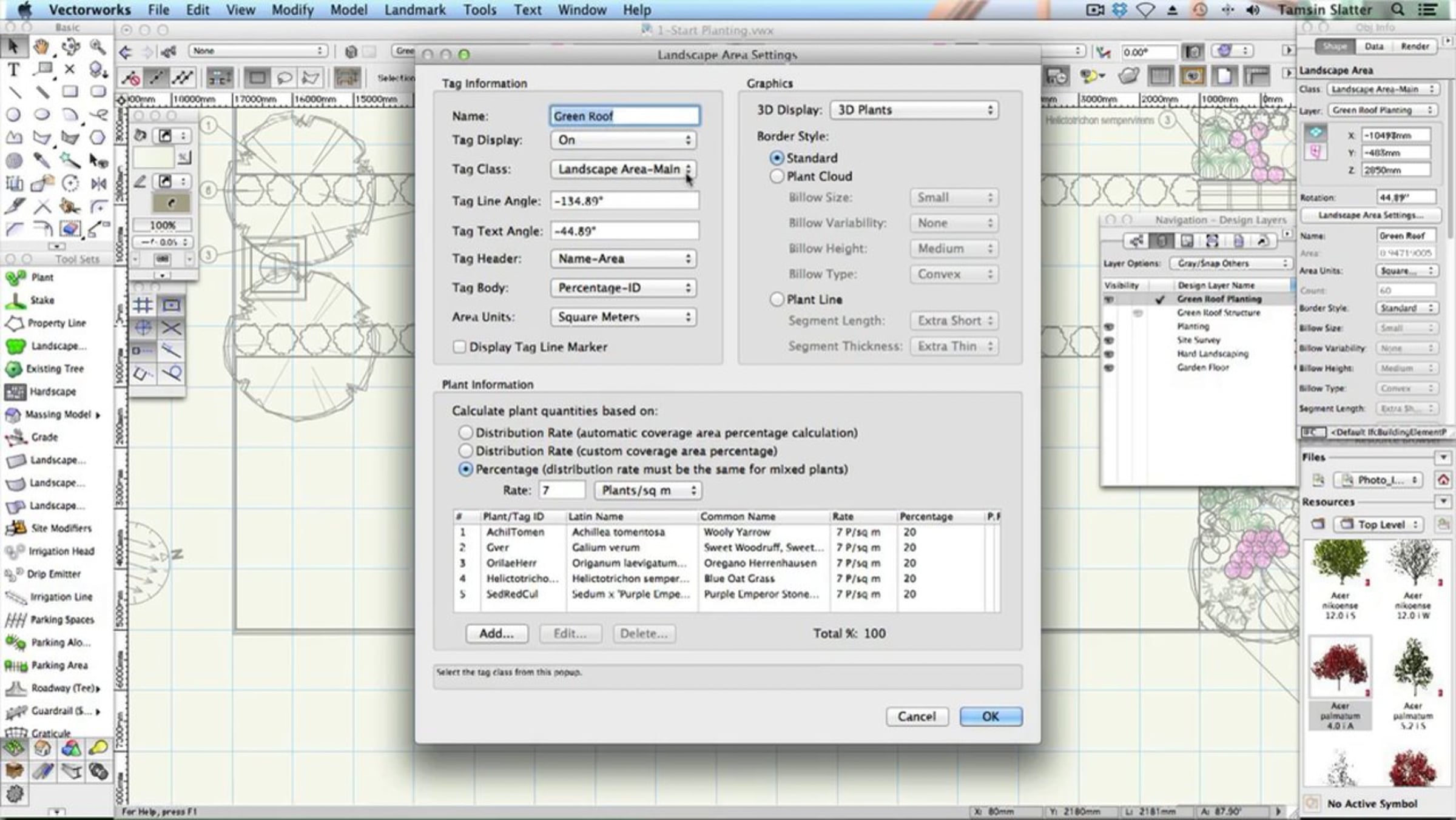Open the Landmark menu
Screen dimensions: 1456x820
point(415,10)
